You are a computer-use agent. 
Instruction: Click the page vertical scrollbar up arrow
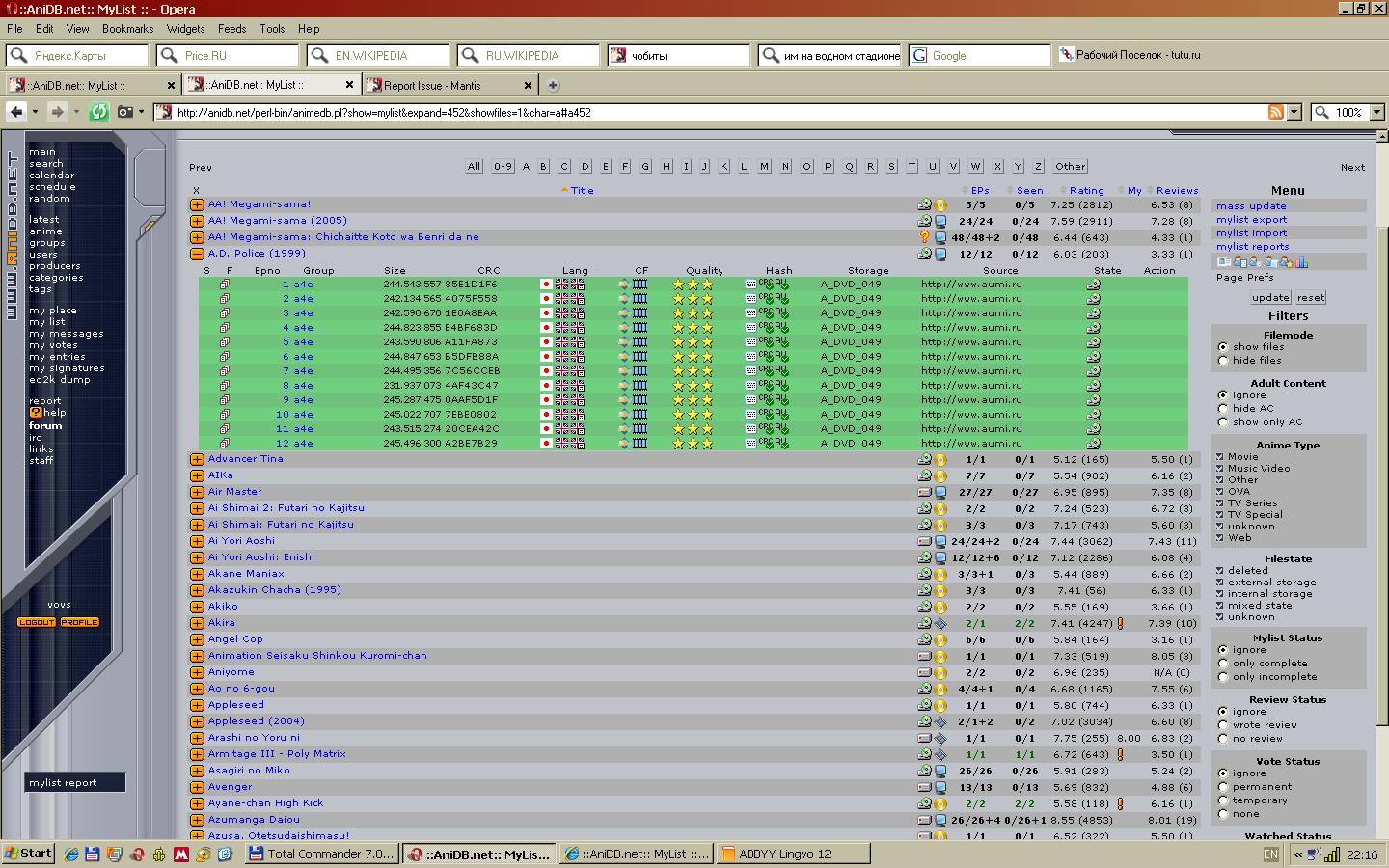pos(1381,138)
